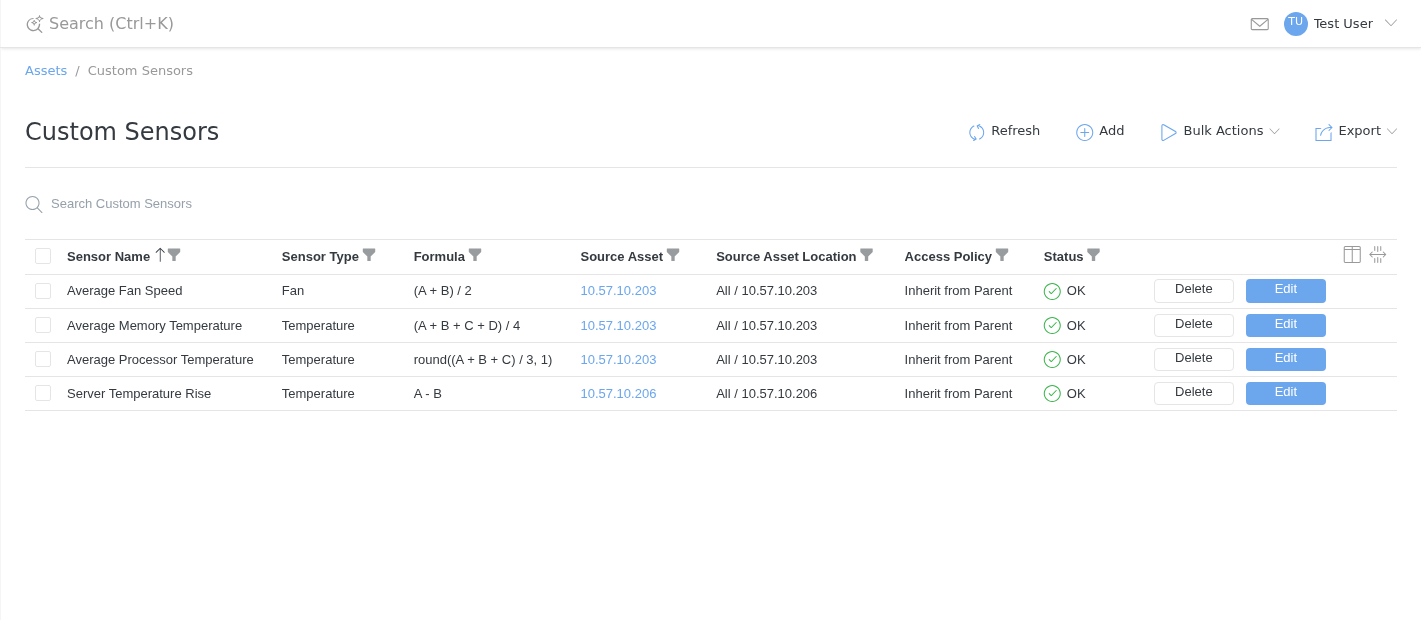Open the Source Asset Location filter icon
This screenshot has height=620, width=1421.
point(866,255)
